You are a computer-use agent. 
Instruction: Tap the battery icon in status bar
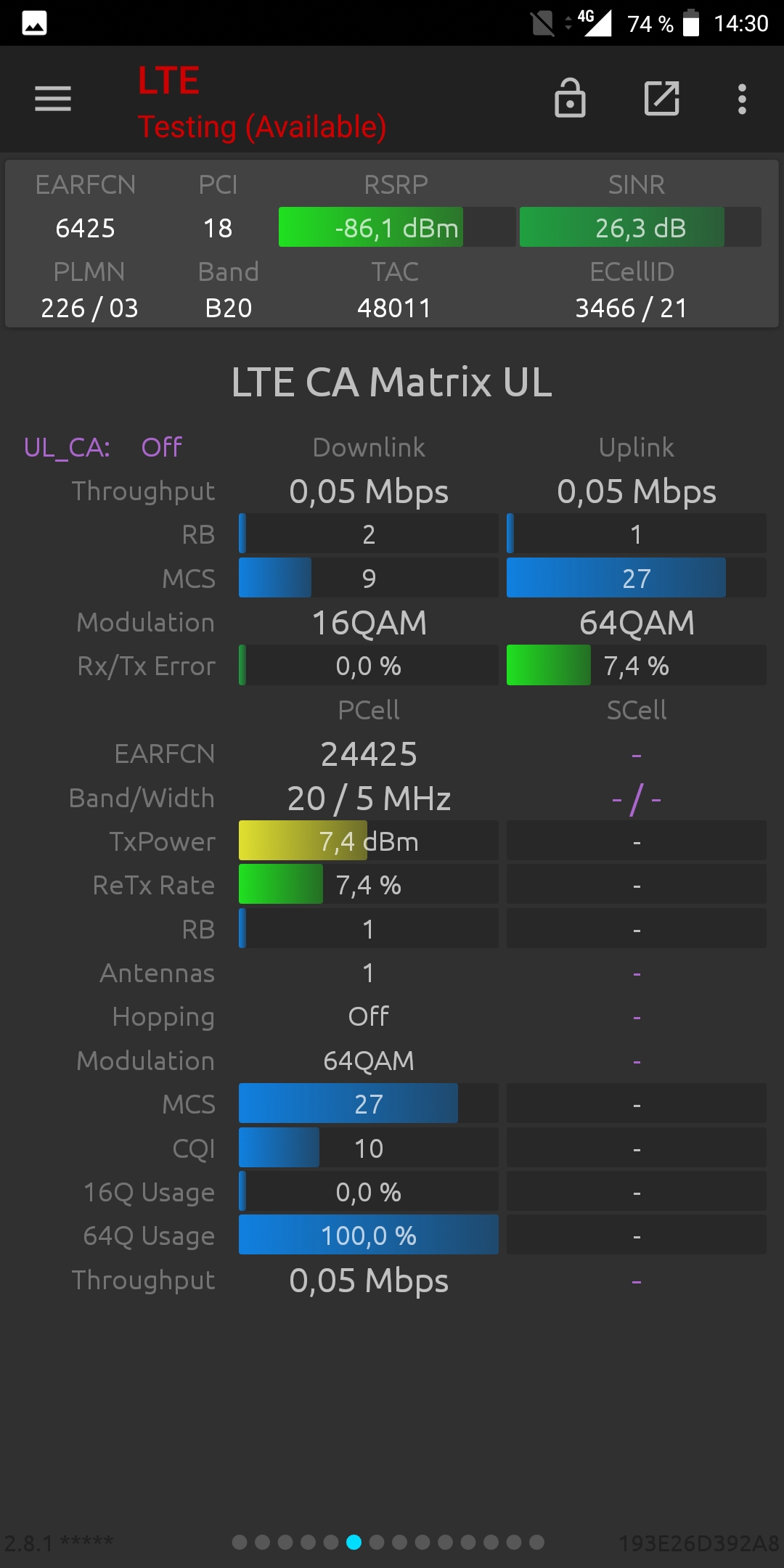(x=691, y=23)
